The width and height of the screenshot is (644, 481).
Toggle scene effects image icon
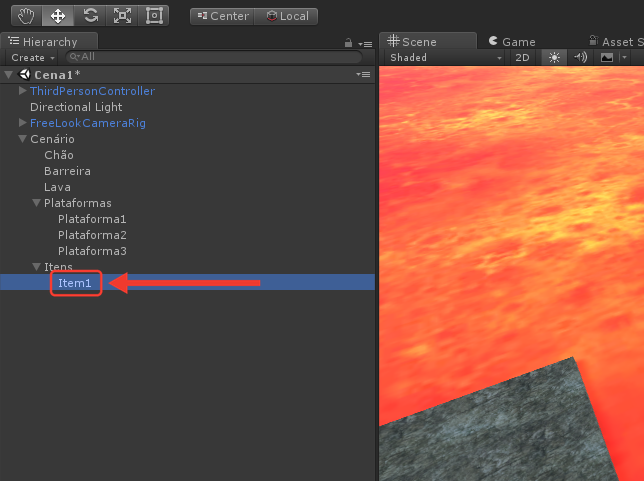pyautogui.click(x=607, y=58)
